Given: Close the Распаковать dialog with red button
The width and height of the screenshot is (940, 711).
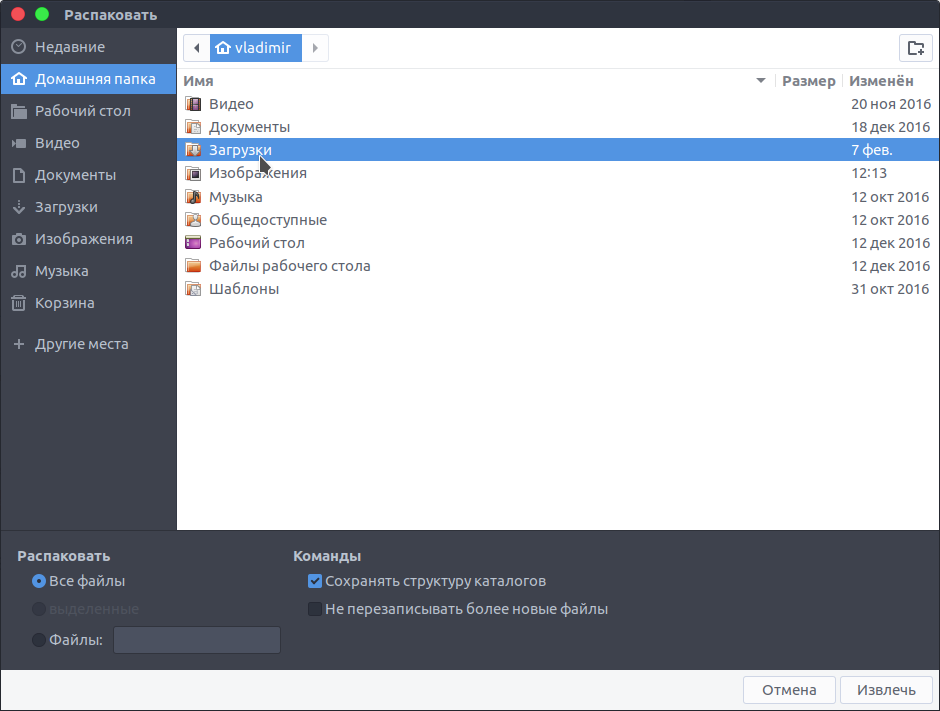Looking at the screenshot, I should [18, 14].
